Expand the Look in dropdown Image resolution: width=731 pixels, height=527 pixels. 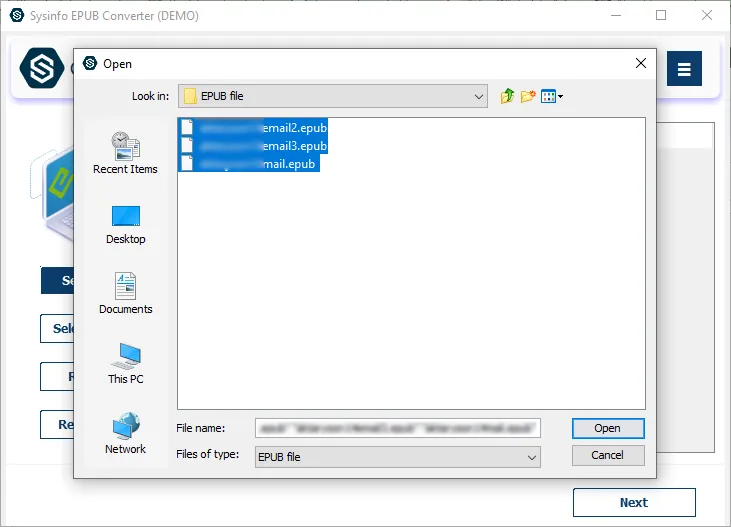tap(478, 97)
